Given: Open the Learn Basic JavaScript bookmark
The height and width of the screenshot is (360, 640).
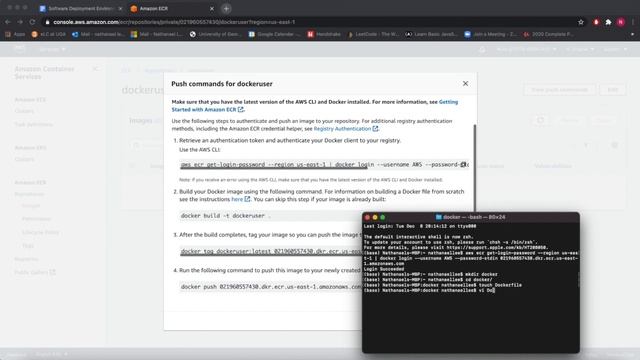Looking at the screenshot, I should (x=432, y=34).
